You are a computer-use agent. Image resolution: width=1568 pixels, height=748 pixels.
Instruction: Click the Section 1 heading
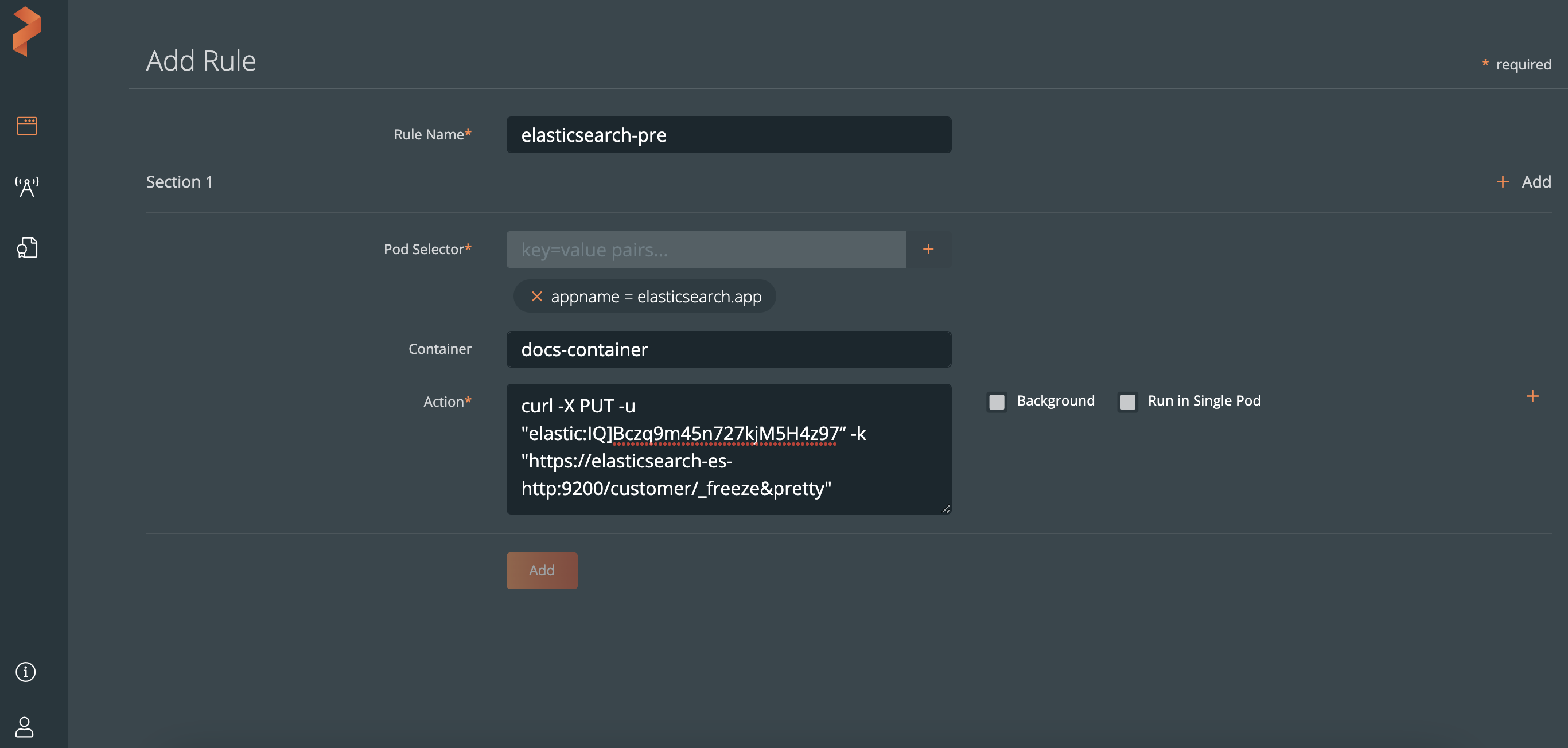pyautogui.click(x=180, y=181)
